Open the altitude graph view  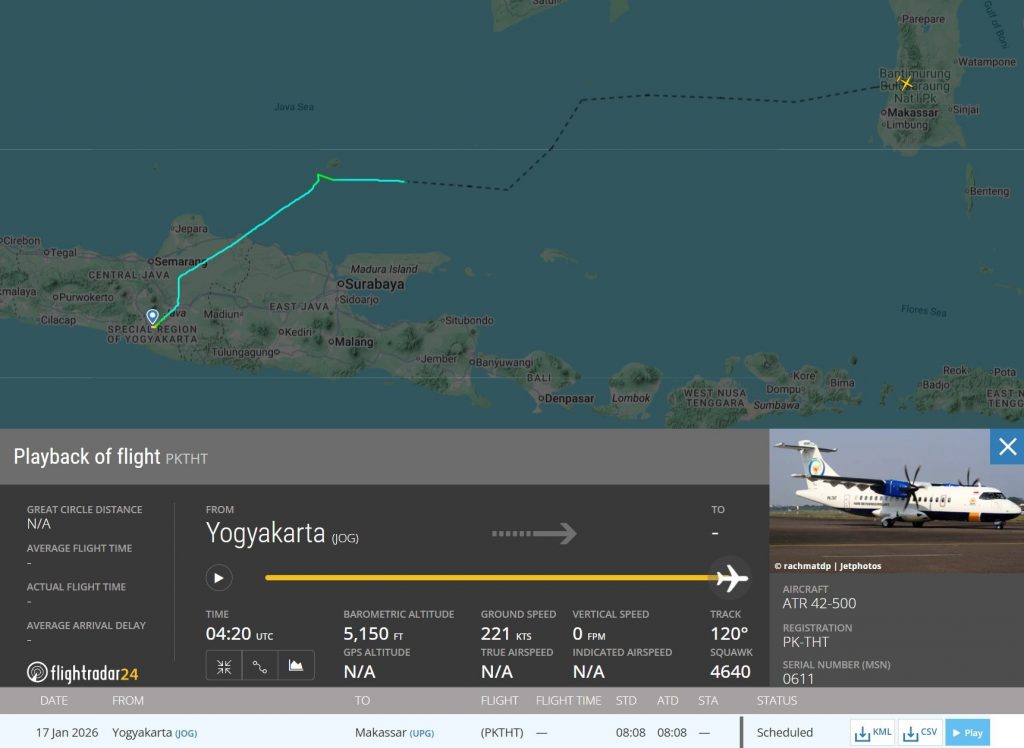[x=296, y=665]
